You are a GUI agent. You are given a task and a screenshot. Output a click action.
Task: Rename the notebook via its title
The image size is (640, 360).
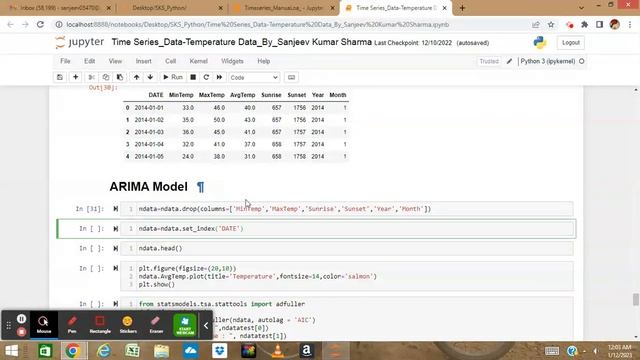pyautogui.click(x=242, y=42)
